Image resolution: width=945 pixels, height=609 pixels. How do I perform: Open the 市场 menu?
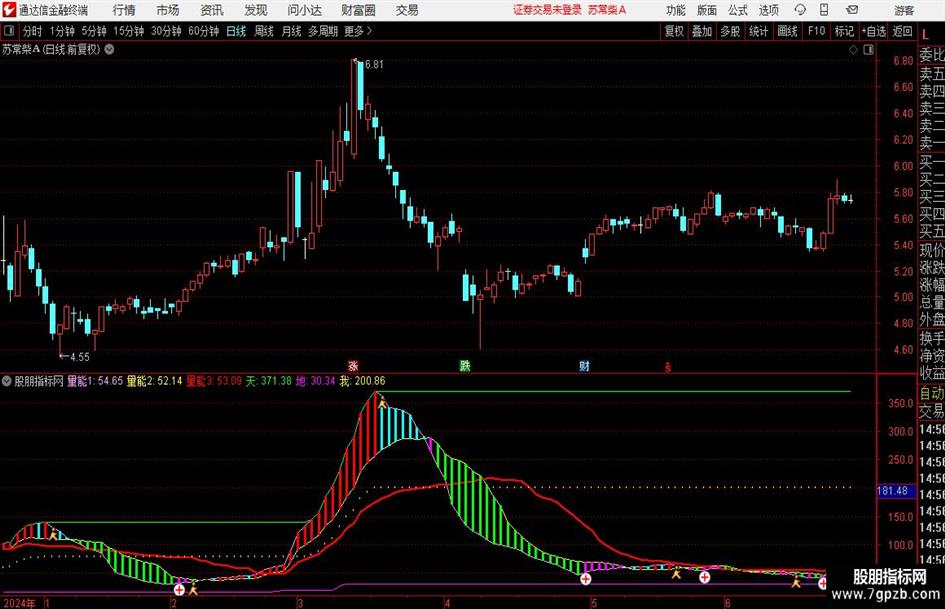(168, 10)
